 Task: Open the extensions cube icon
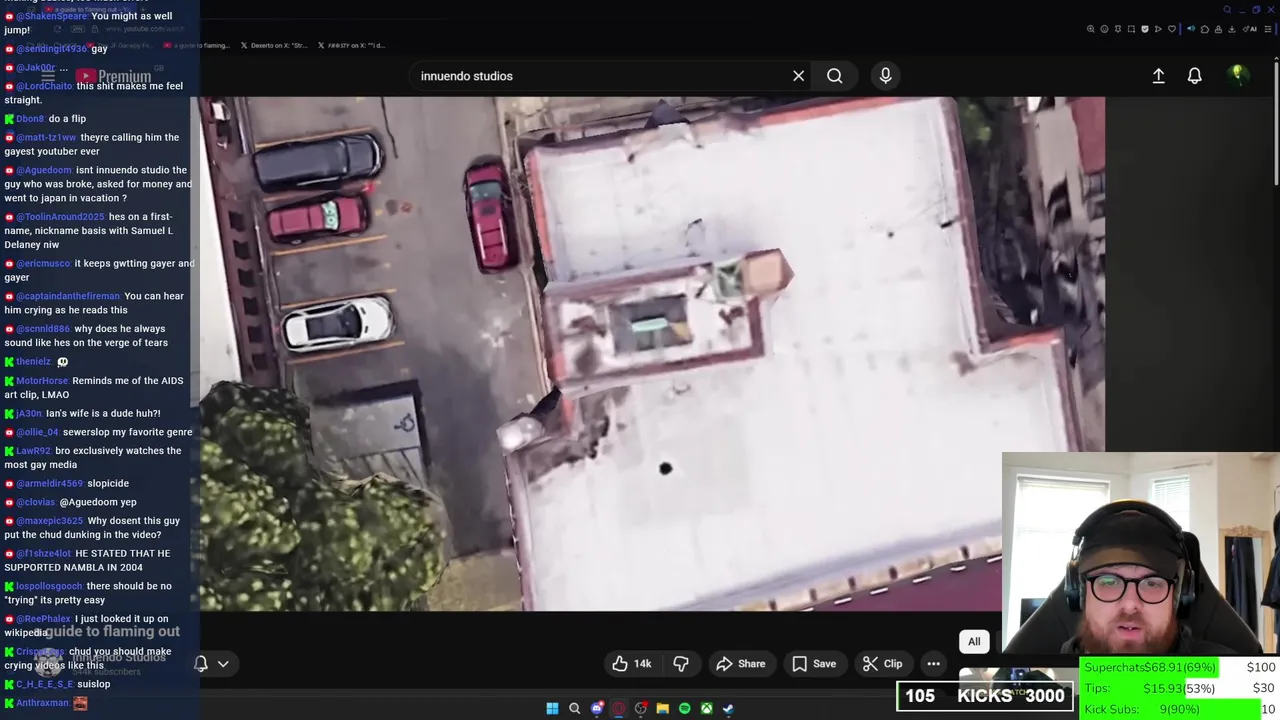1205,29
